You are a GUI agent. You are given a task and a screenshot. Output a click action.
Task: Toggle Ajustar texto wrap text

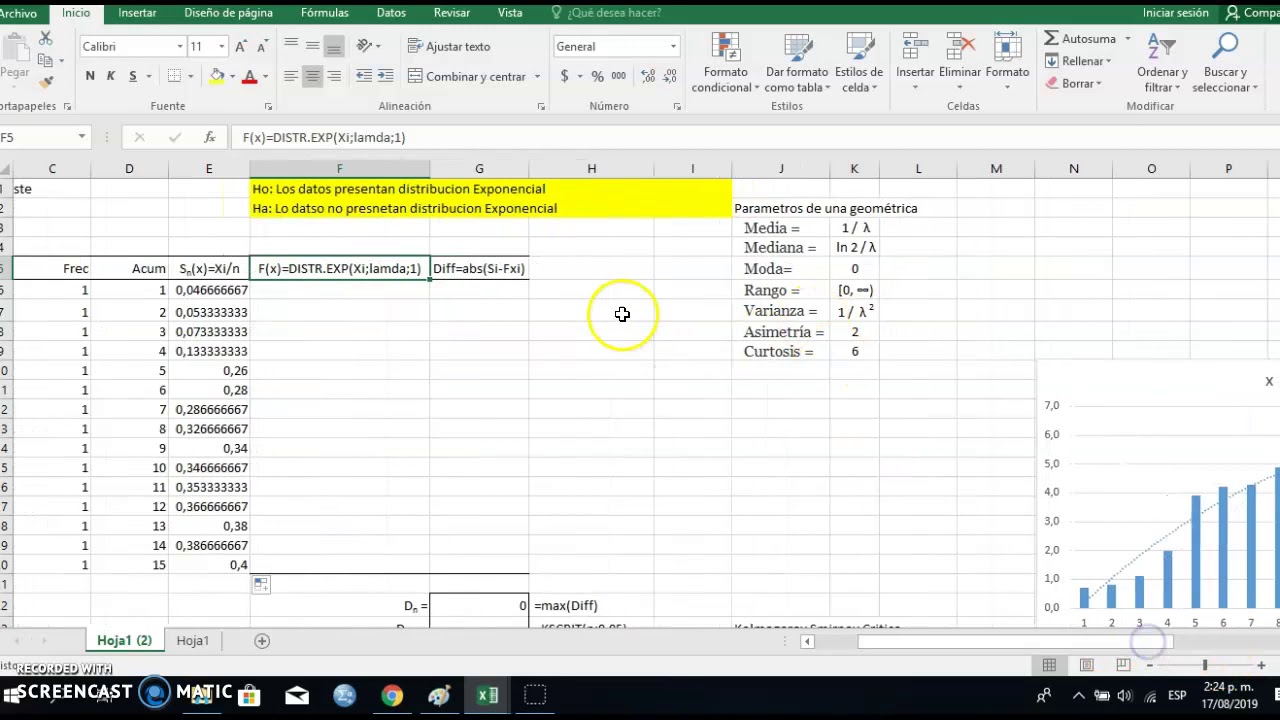[x=449, y=46]
